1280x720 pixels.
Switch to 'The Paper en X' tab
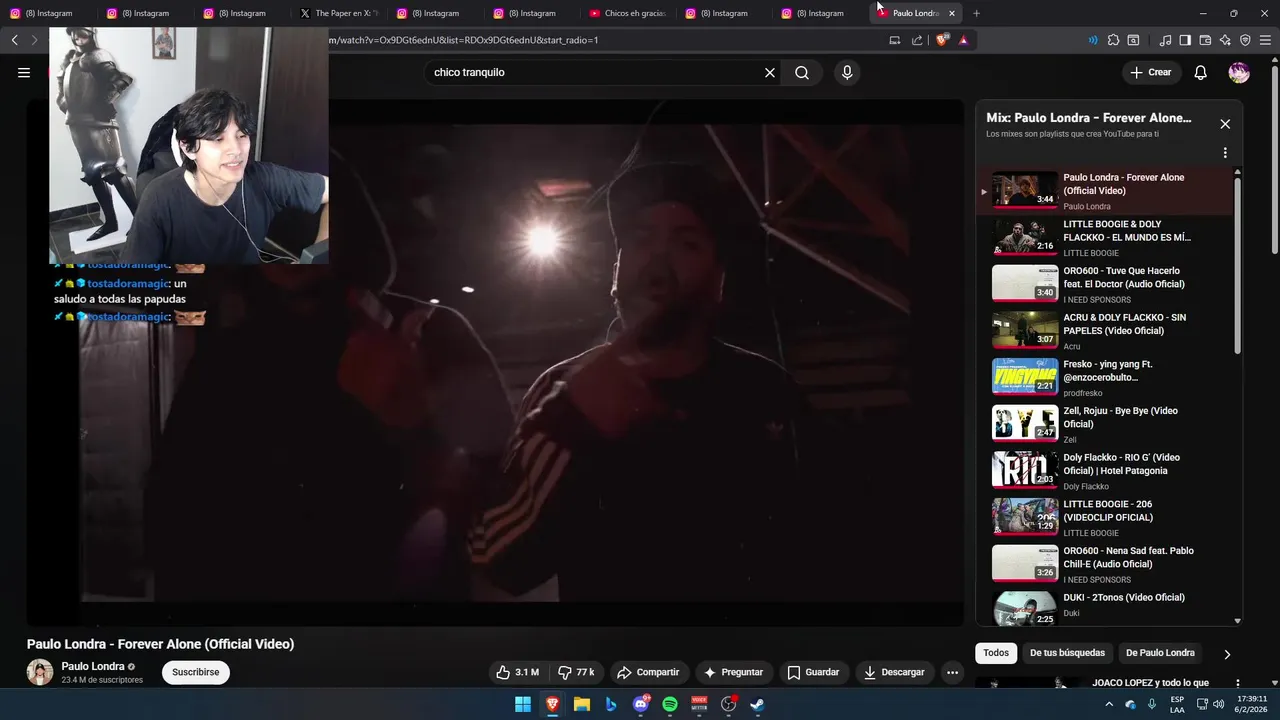tap(340, 13)
